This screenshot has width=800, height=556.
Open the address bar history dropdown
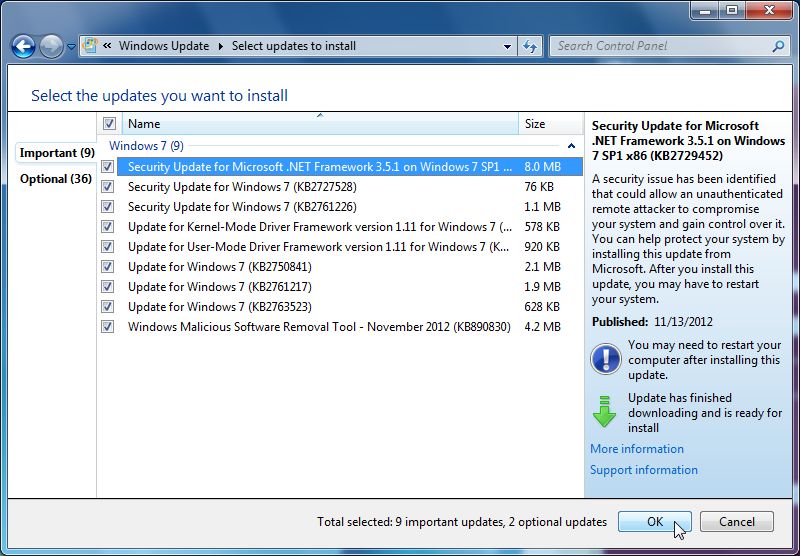[507, 46]
